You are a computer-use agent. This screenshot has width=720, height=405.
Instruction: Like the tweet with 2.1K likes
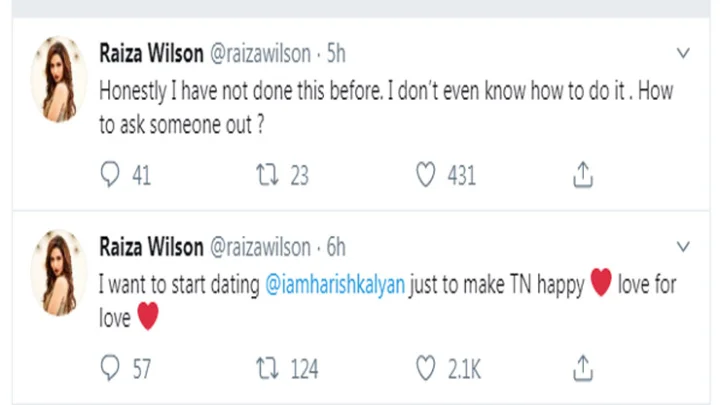pos(428,369)
